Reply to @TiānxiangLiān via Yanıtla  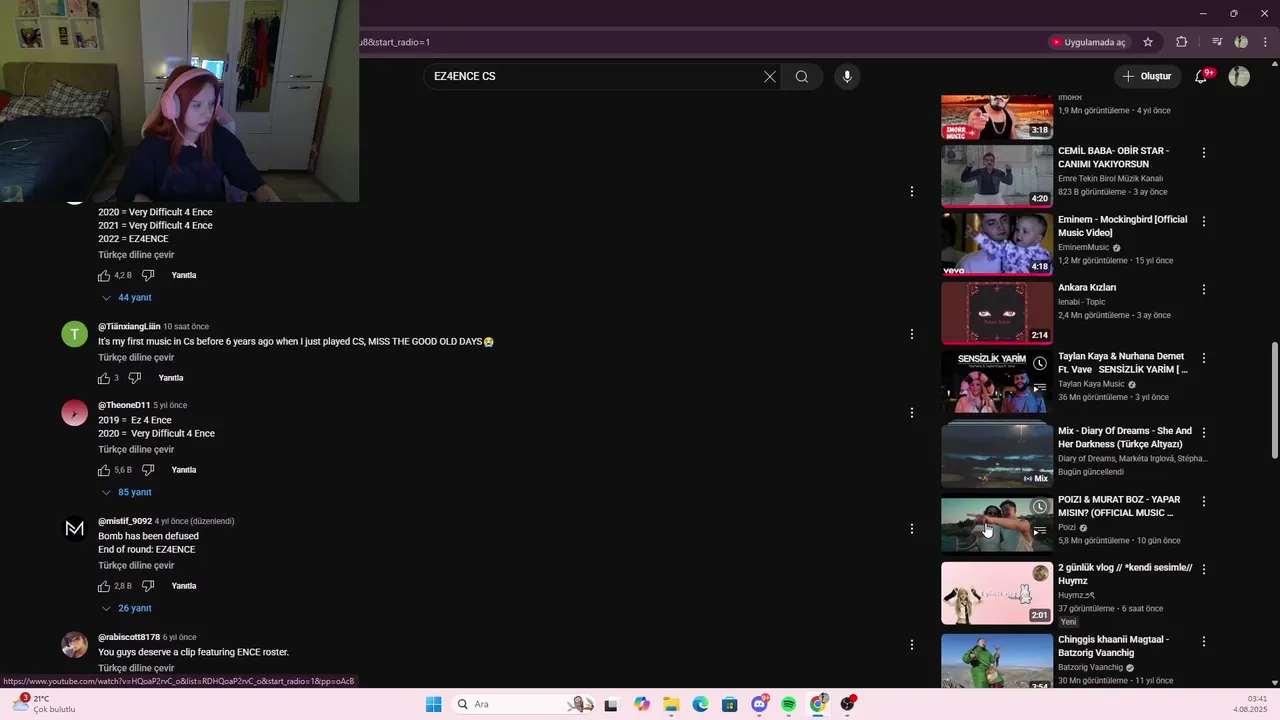pyautogui.click(x=171, y=378)
